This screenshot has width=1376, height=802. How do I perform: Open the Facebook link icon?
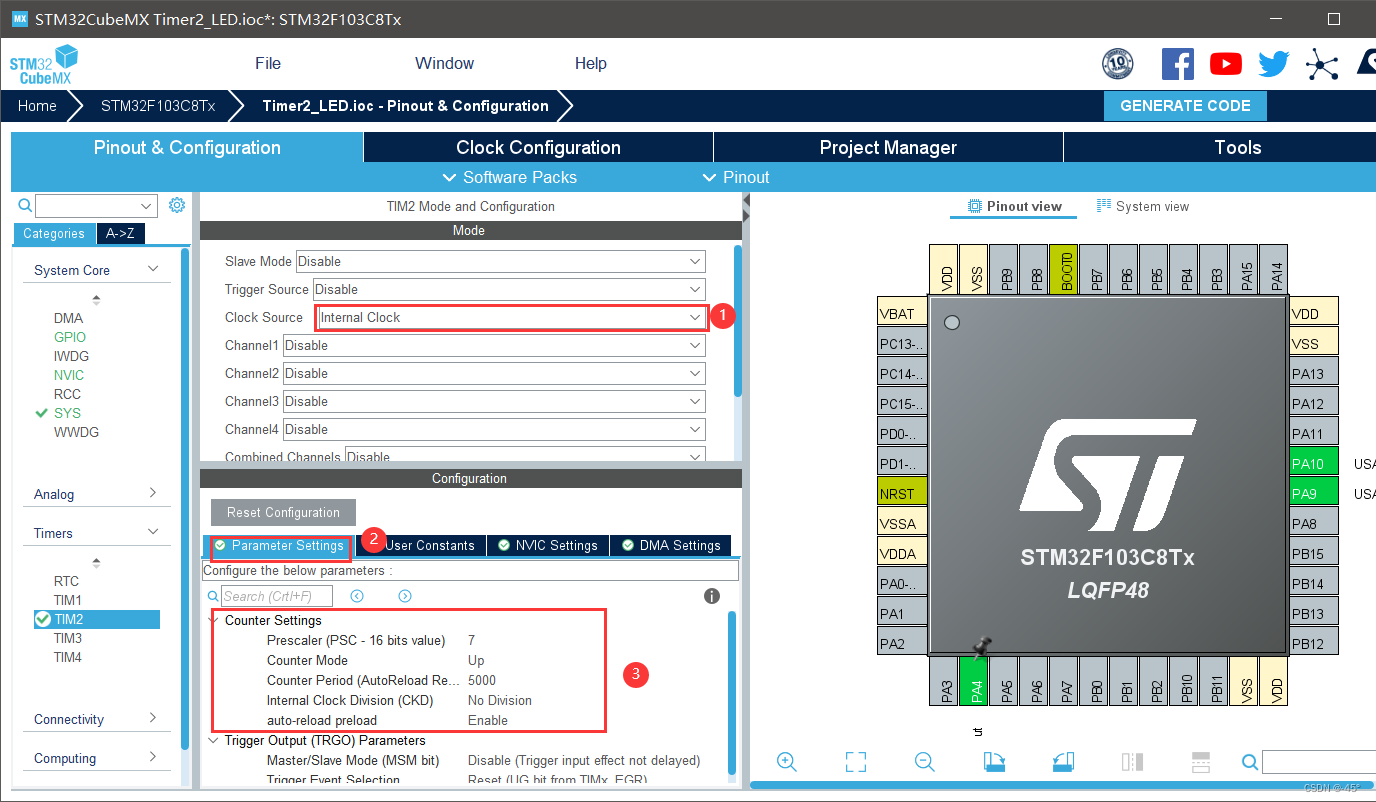(x=1178, y=64)
